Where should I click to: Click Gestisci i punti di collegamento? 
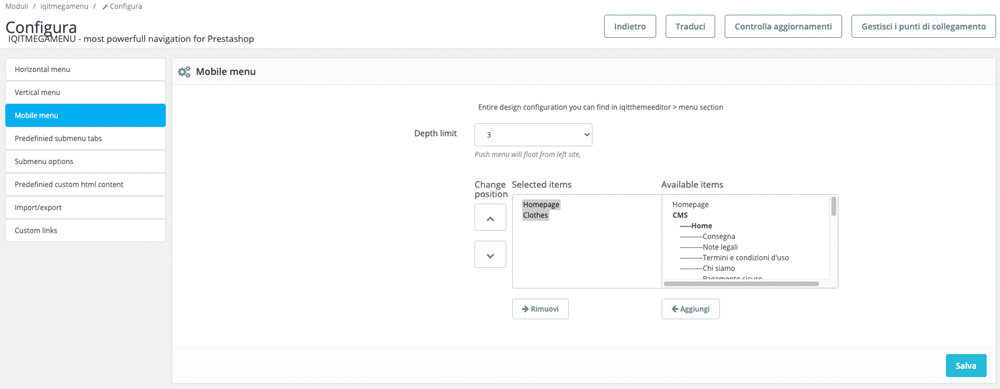tap(923, 27)
